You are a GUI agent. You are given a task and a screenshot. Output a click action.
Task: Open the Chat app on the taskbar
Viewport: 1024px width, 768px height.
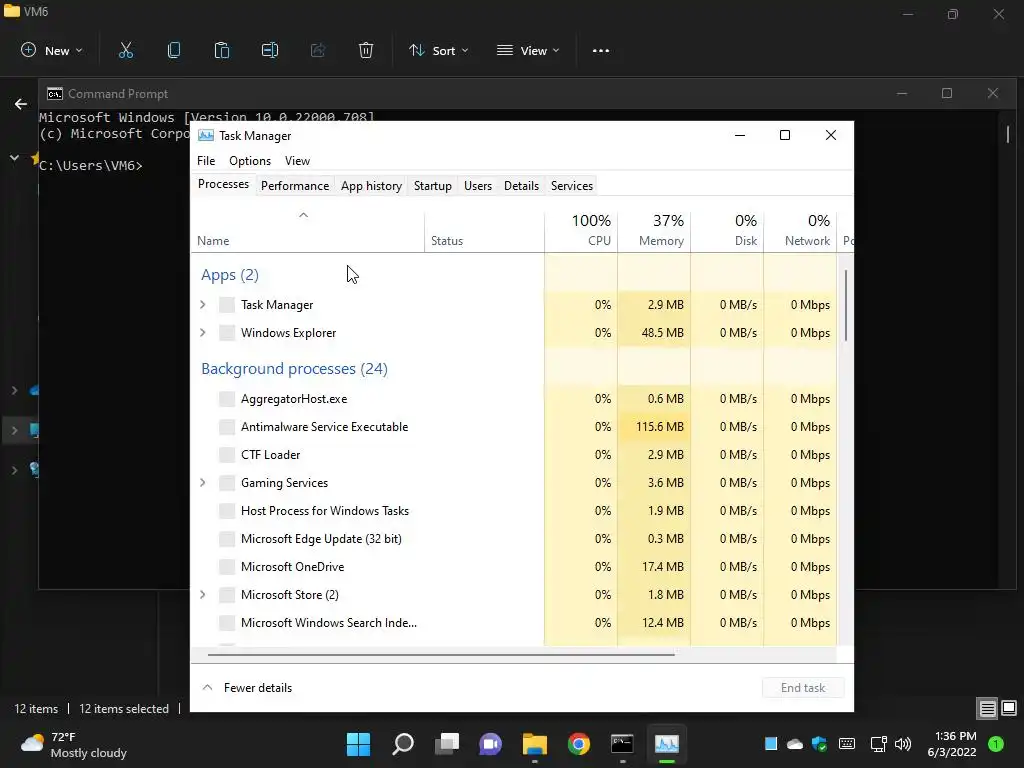(x=490, y=744)
